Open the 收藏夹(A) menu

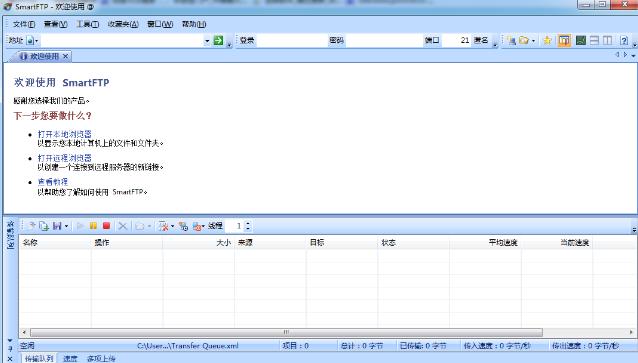[123, 24]
